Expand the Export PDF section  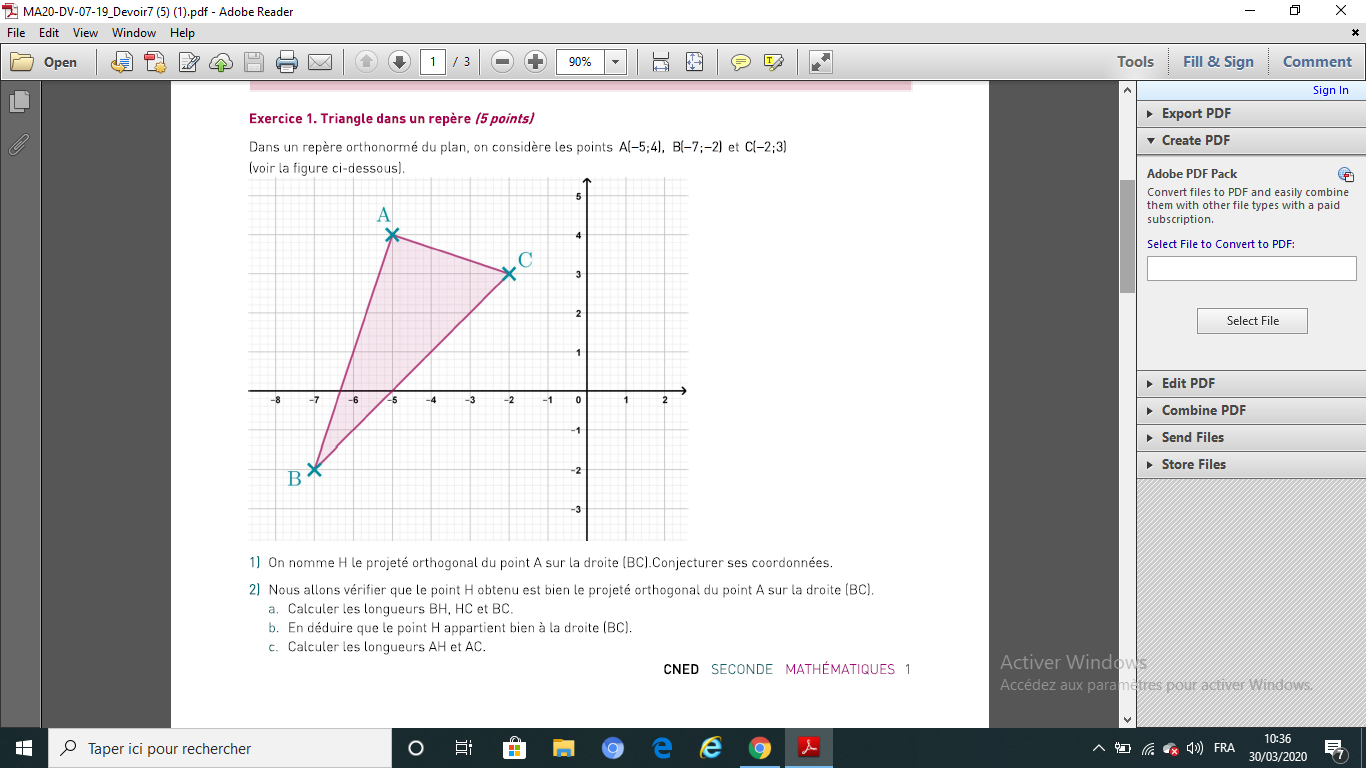[x=1196, y=113]
